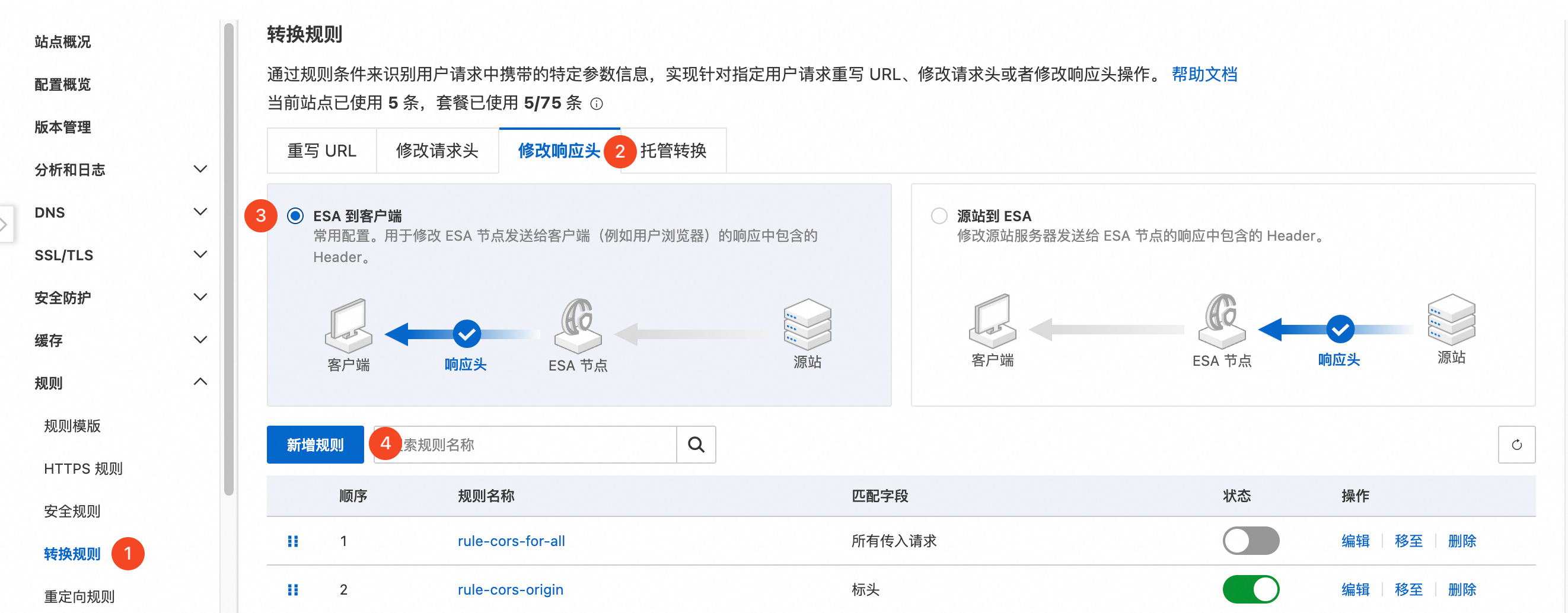The width and height of the screenshot is (1568, 613).
Task: Select the ESA 到客户端 radio option
Action: point(295,215)
